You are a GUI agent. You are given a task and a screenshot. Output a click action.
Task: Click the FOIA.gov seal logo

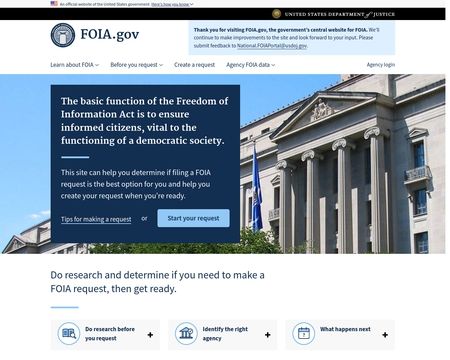click(63, 35)
